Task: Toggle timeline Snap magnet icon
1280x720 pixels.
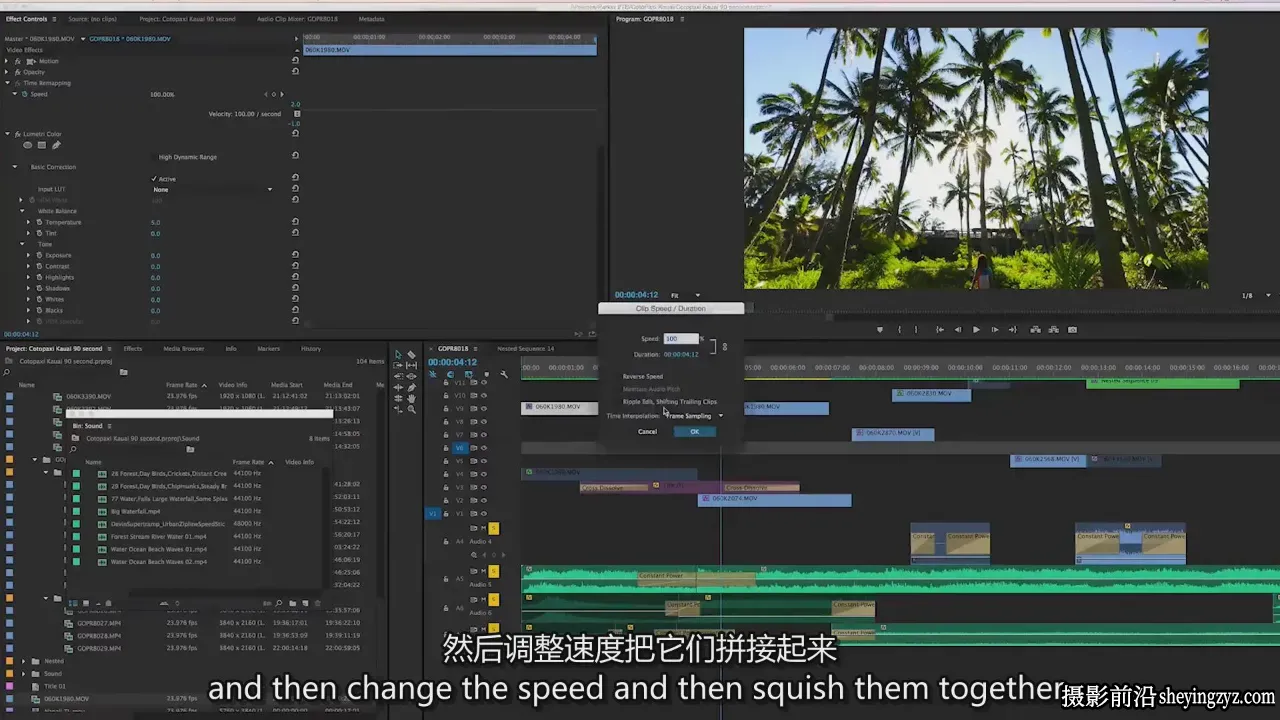Action: pyautogui.click(x=451, y=374)
